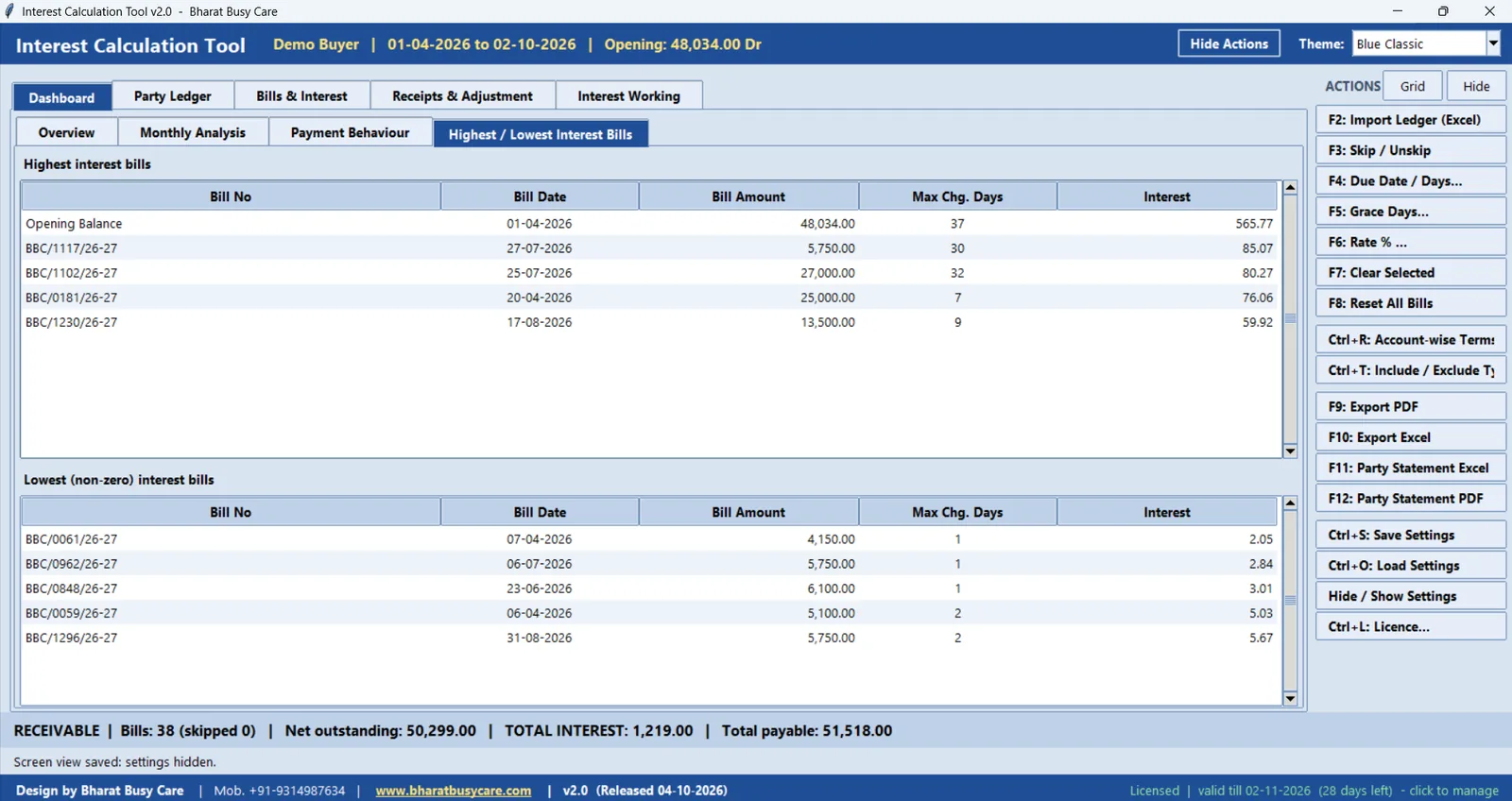This screenshot has height=801, width=1512.
Task: Click scroll-up arrow of lowest bills table
Action: [1290, 503]
